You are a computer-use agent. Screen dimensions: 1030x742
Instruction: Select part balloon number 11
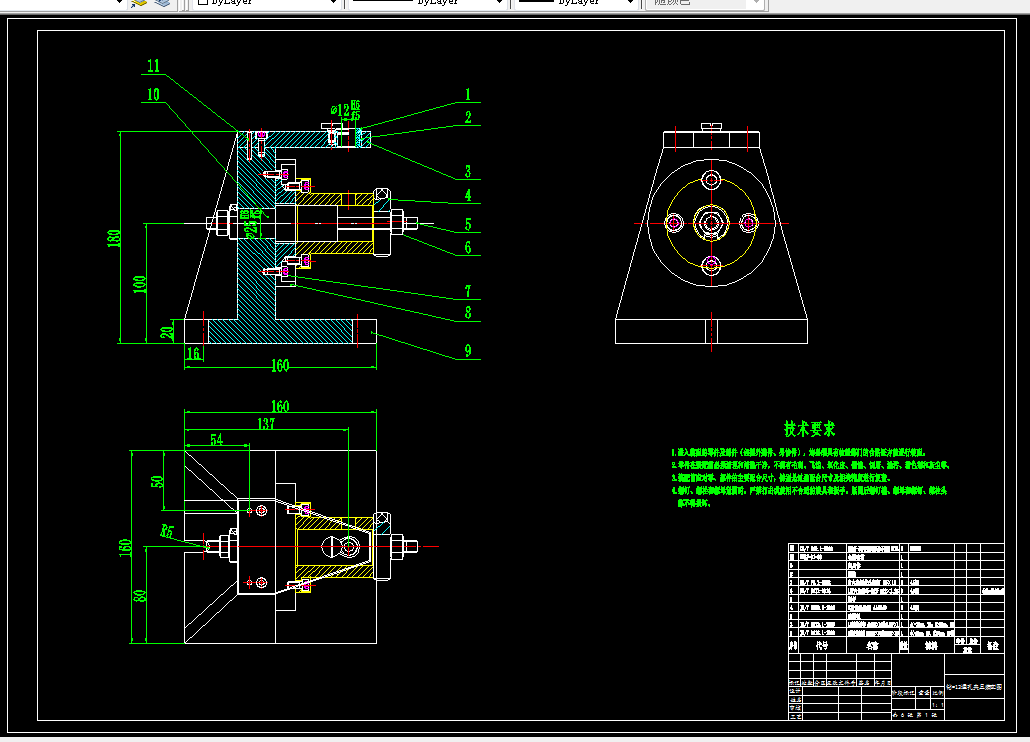tap(153, 66)
